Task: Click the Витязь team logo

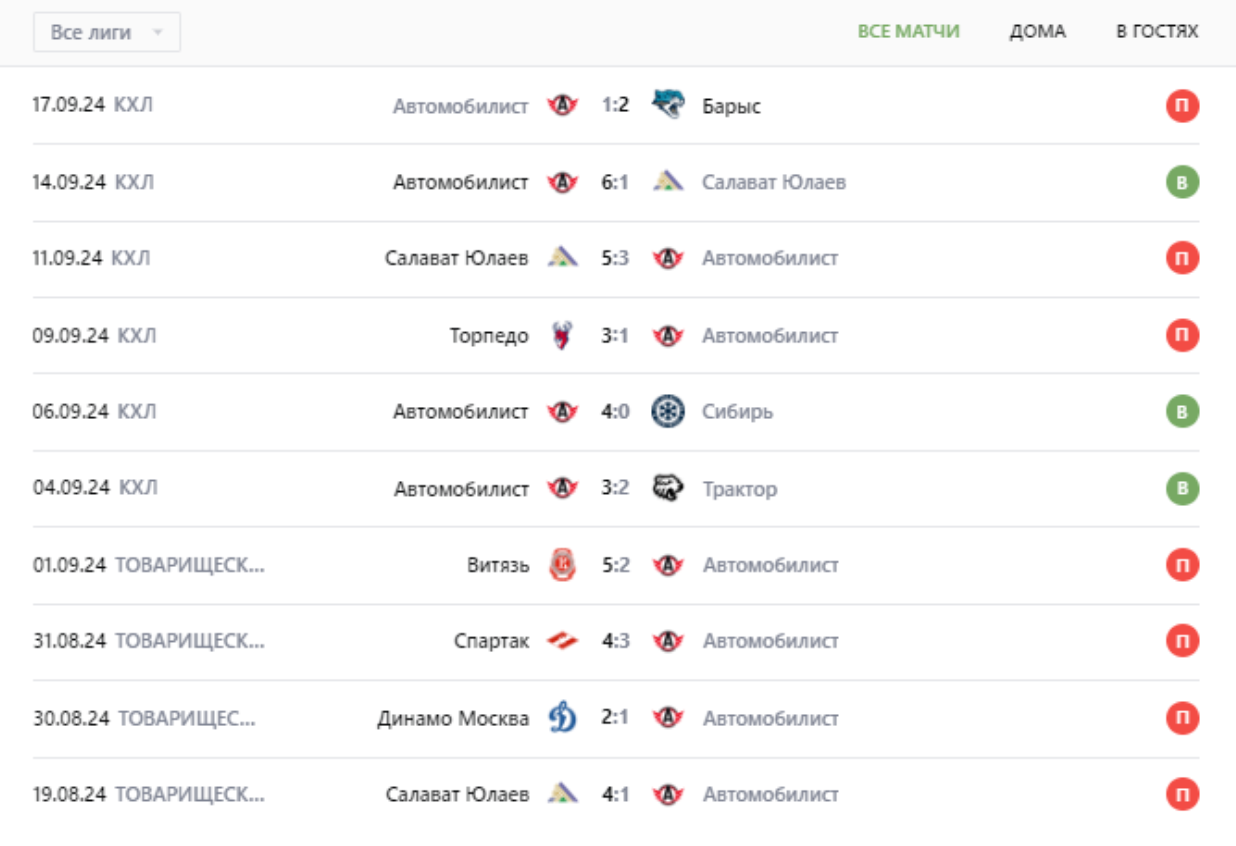Action: coord(563,566)
